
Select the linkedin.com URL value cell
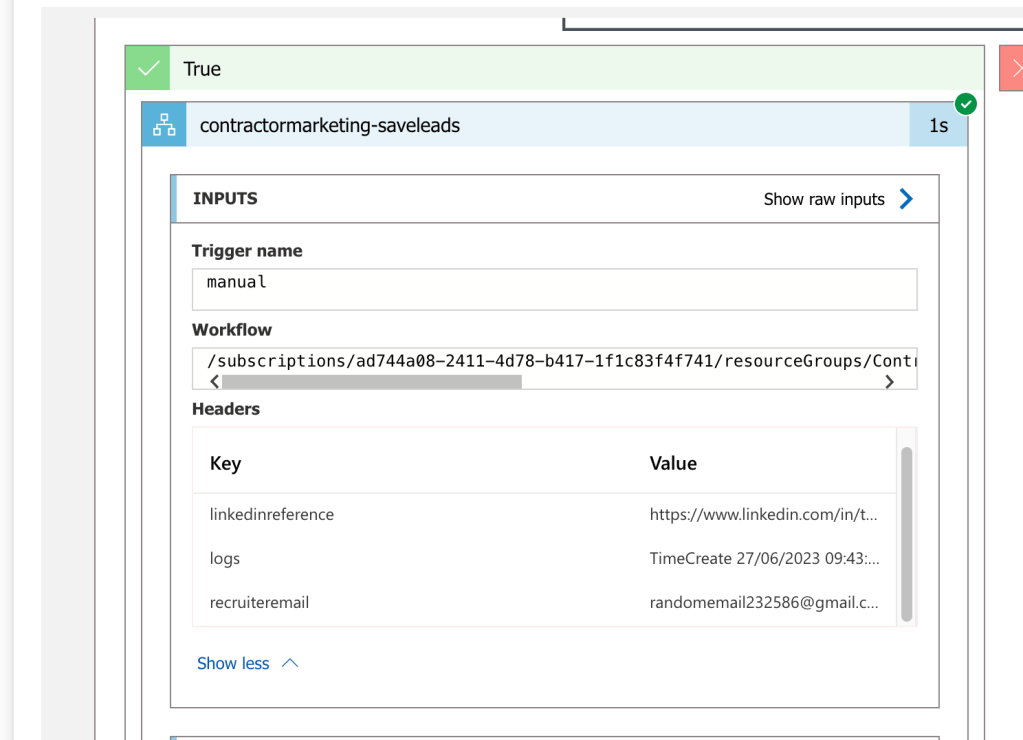(763, 514)
